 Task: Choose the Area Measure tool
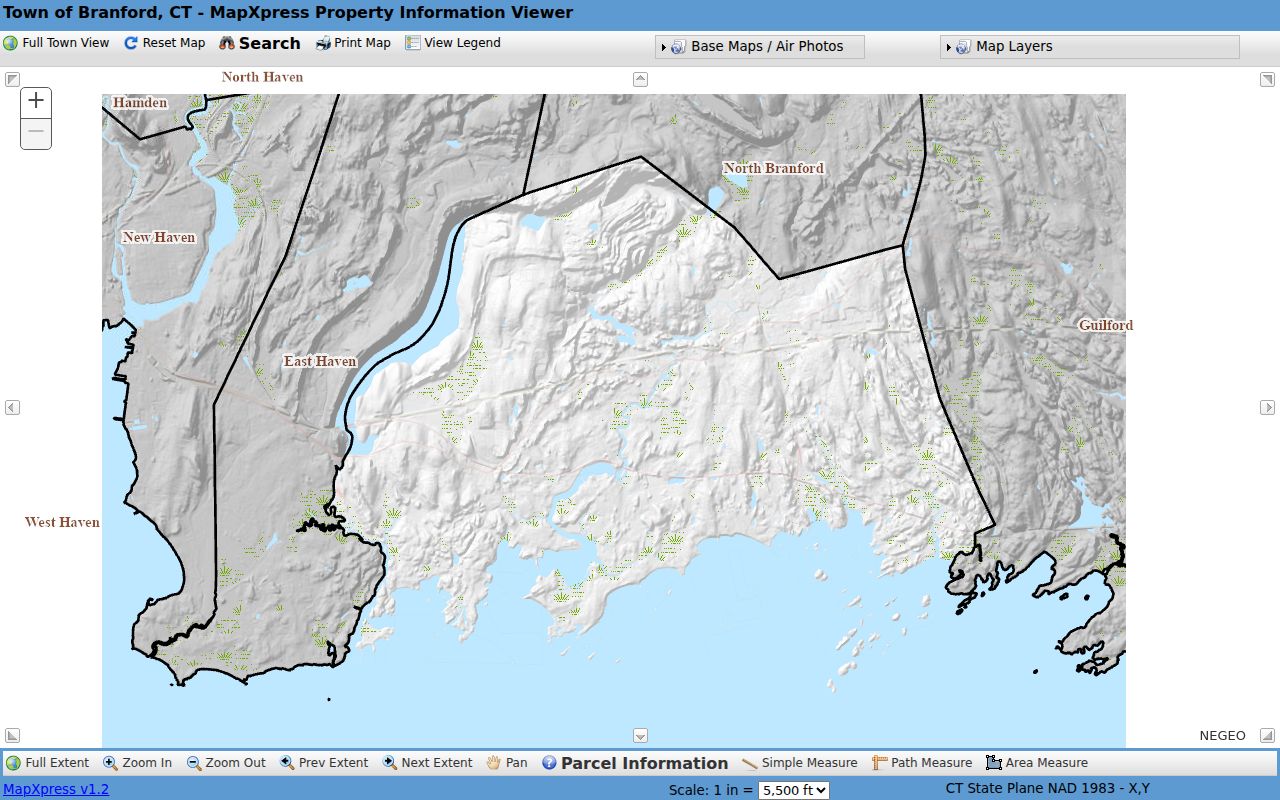tap(1037, 763)
